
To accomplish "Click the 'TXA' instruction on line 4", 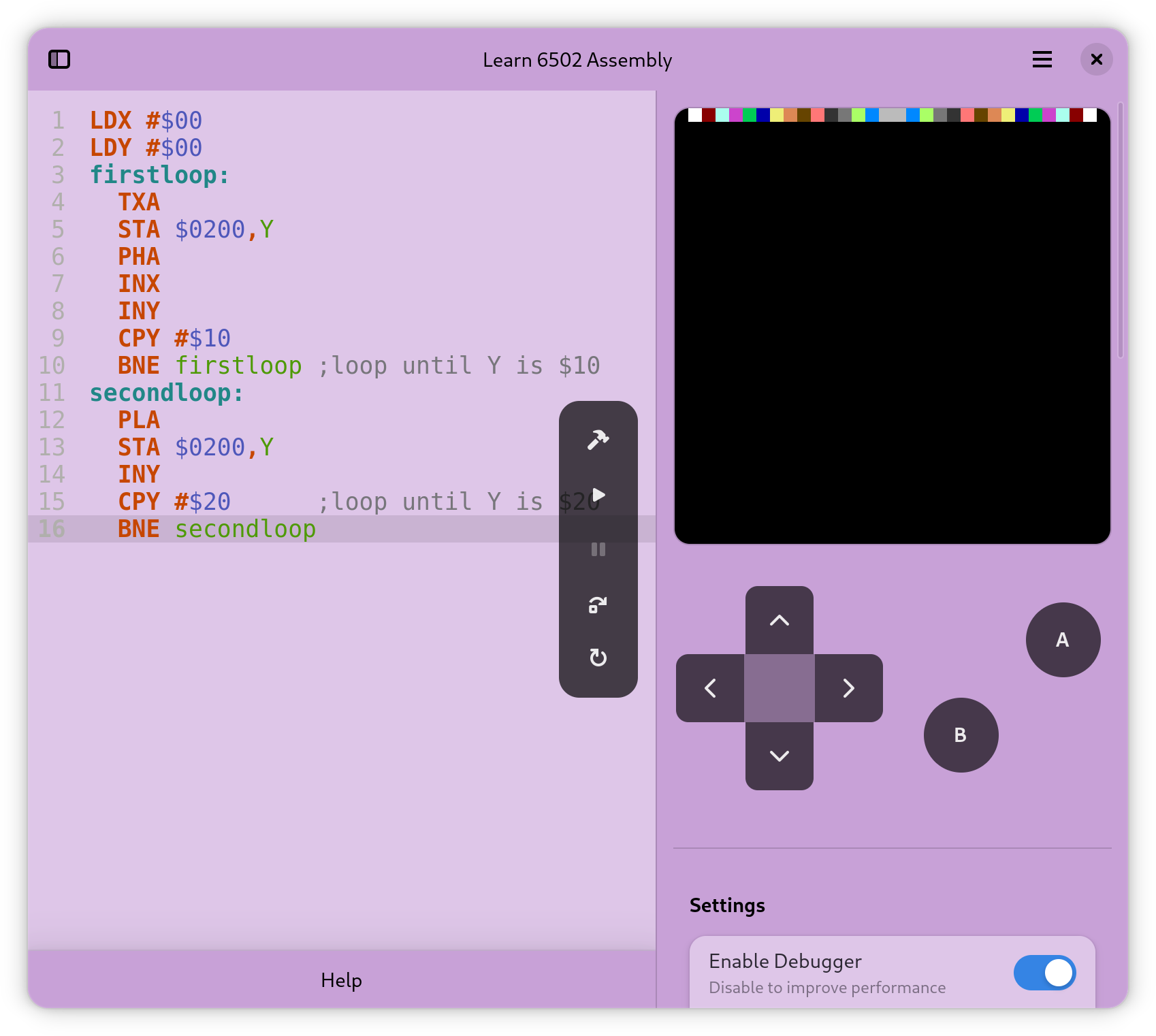I will [x=139, y=202].
